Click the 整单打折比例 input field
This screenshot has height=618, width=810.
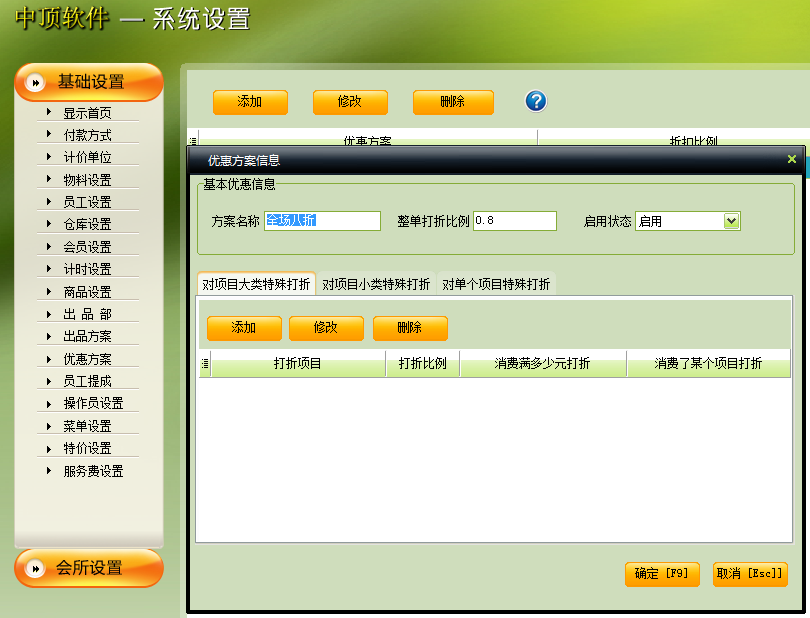click(515, 221)
